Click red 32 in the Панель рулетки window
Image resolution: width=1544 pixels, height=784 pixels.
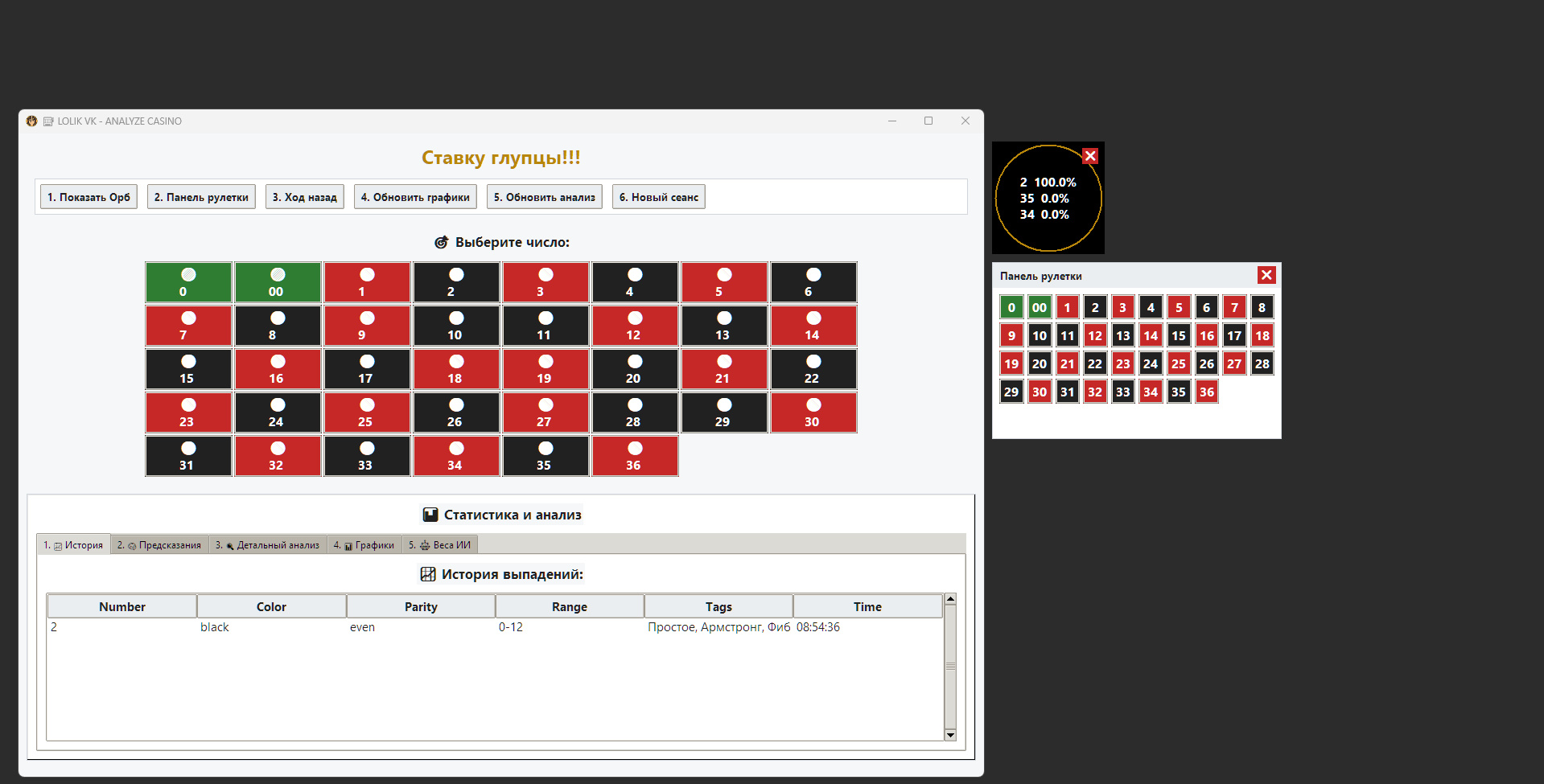click(1095, 392)
